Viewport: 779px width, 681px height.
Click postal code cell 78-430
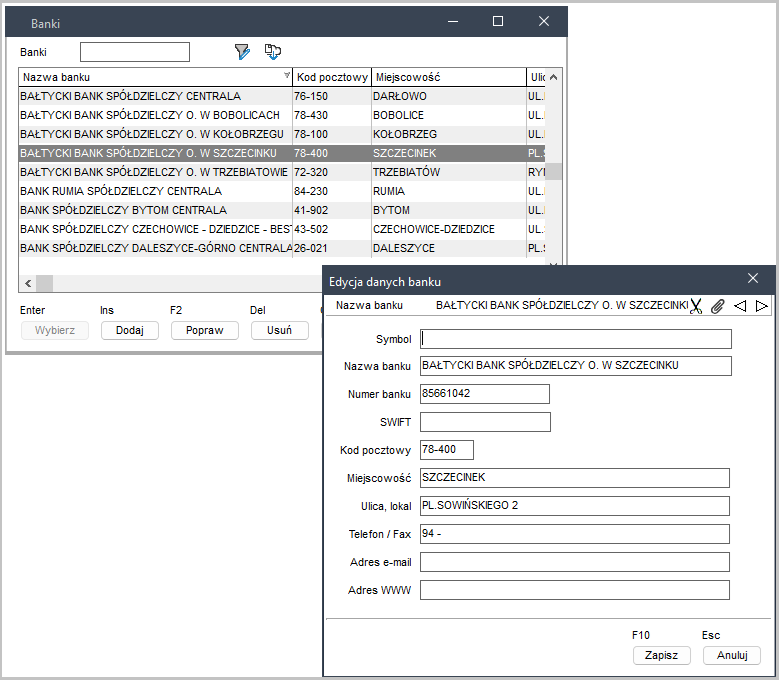pyautogui.click(x=332, y=115)
